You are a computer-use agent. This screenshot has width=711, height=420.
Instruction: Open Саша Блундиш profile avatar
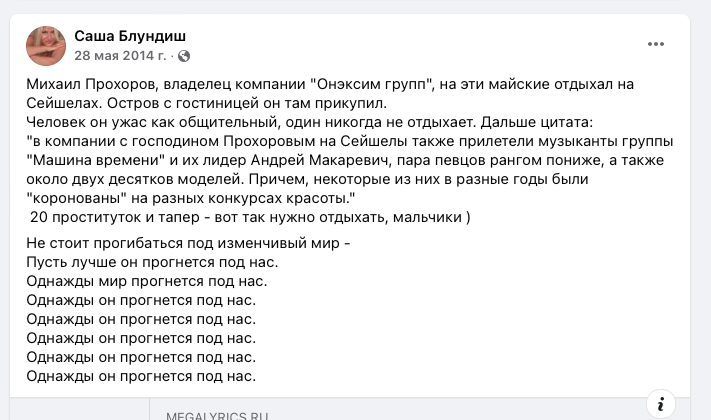[46, 46]
